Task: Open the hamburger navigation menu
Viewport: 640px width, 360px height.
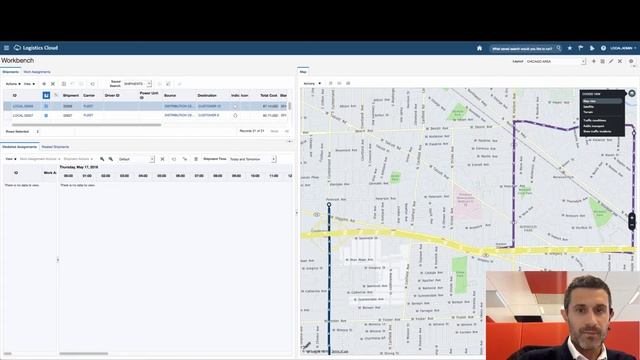Action: pos(6,48)
